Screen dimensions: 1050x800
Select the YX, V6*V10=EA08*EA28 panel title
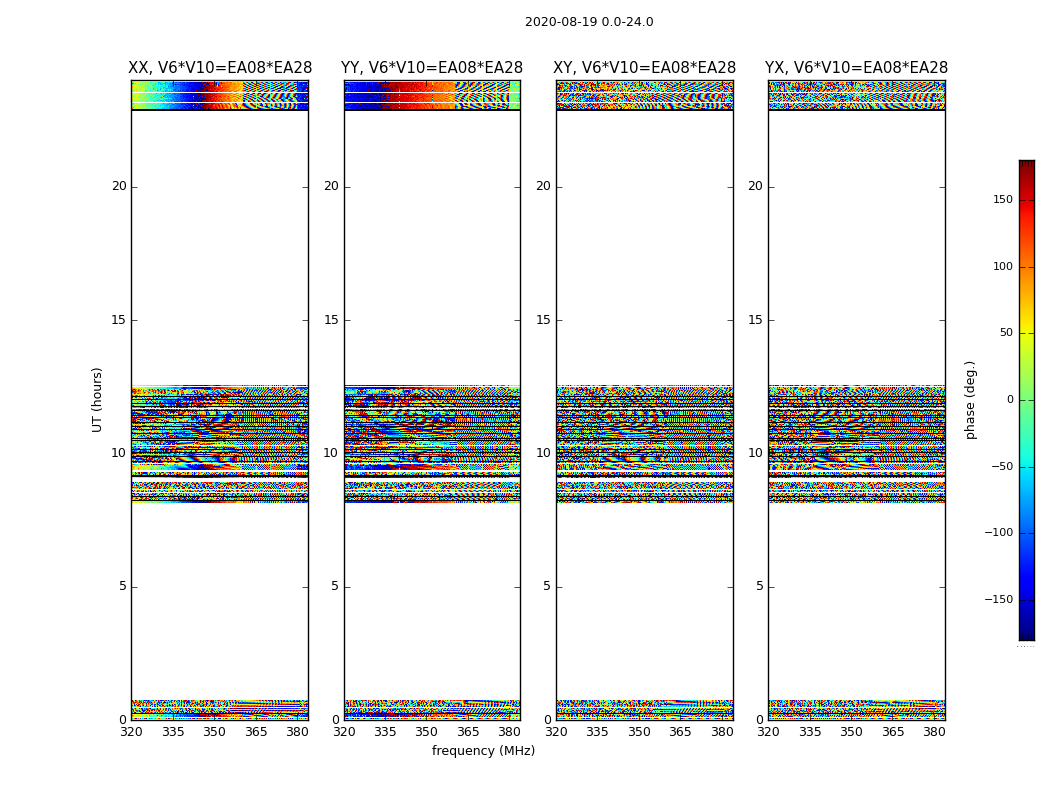[856, 68]
